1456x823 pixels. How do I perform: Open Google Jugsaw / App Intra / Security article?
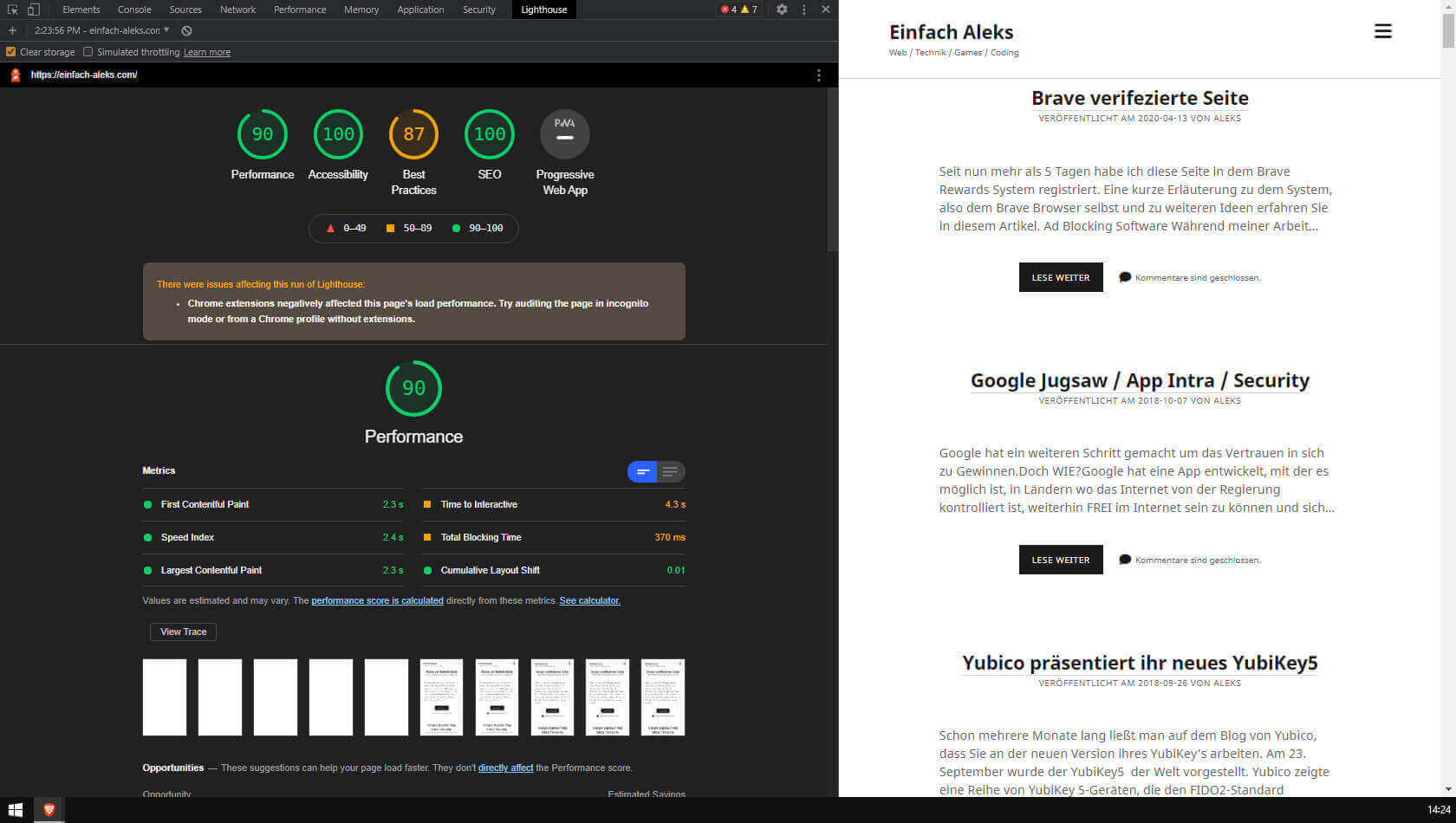(x=1140, y=380)
